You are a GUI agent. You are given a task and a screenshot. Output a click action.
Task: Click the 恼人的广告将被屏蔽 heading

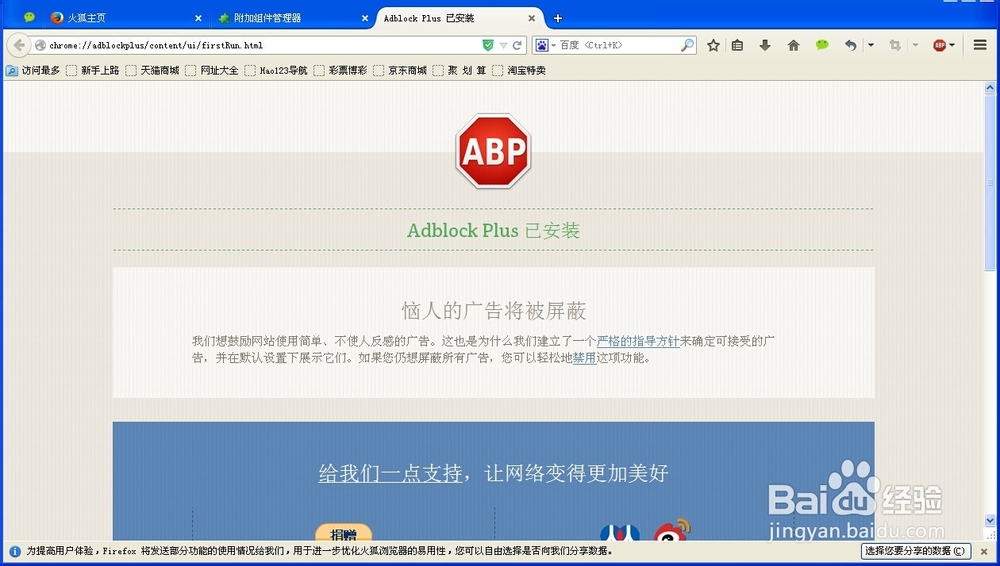[494, 311]
